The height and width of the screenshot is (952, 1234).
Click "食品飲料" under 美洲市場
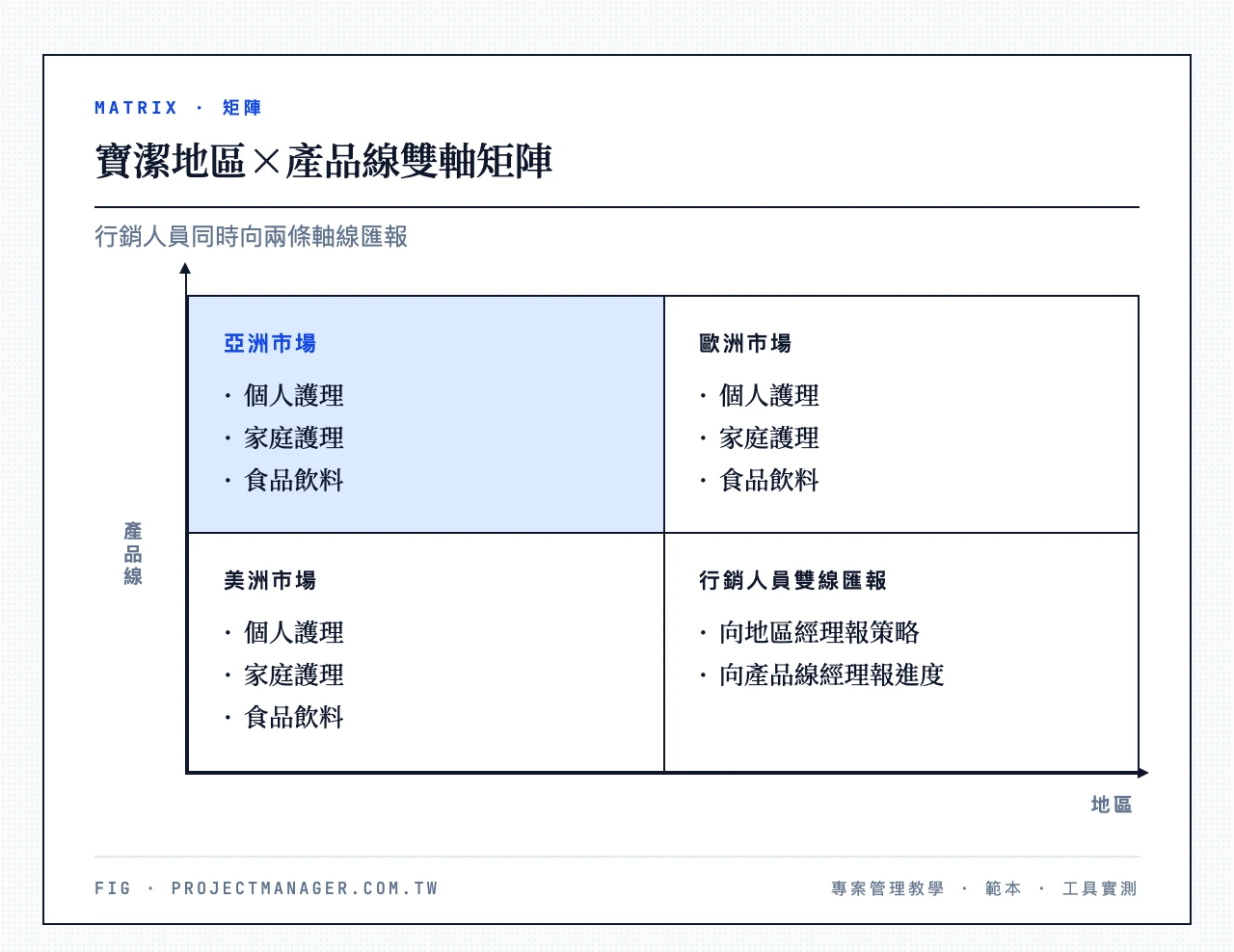(294, 717)
